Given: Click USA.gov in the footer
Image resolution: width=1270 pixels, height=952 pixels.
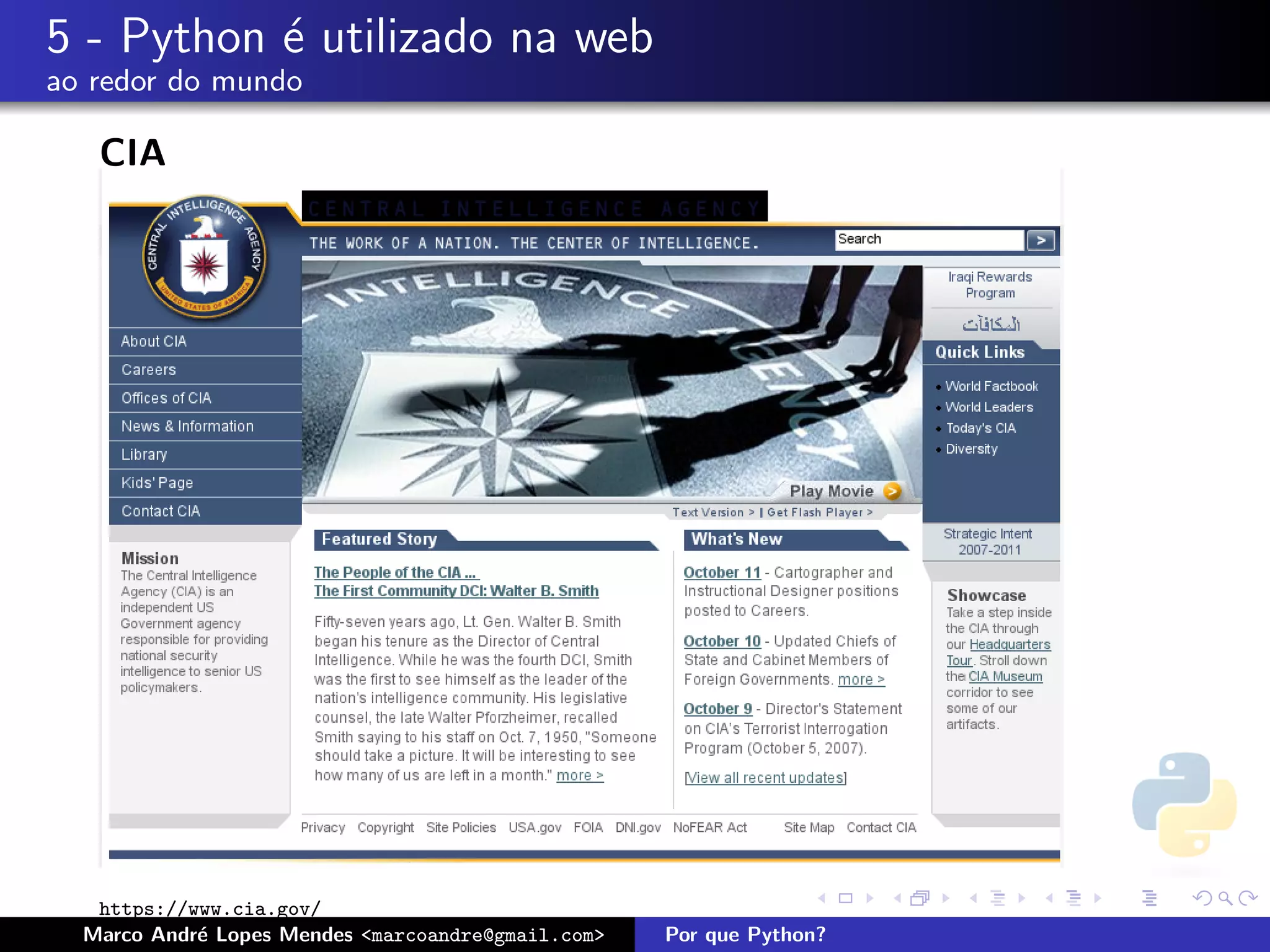Looking at the screenshot, I should 535,828.
